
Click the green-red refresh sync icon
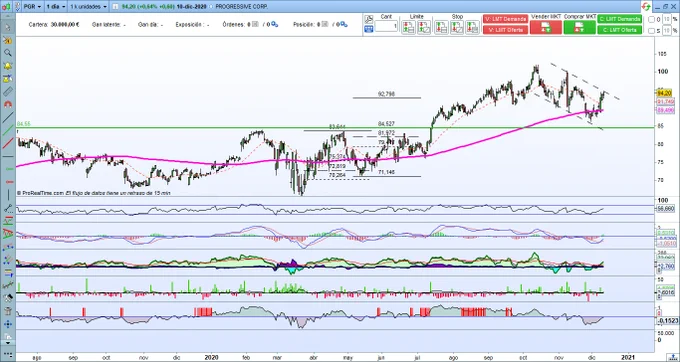pyautogui.click(x=646, y=7)
